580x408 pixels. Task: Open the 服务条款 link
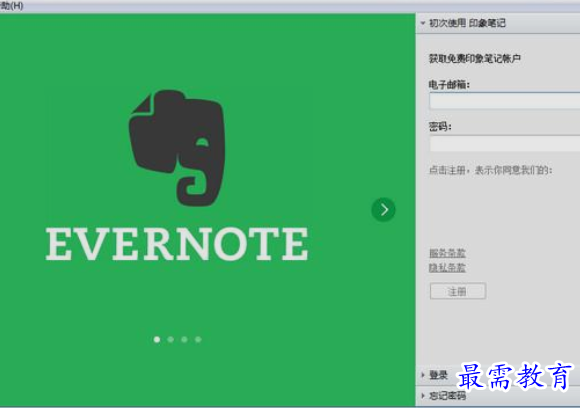click(447, 253)
